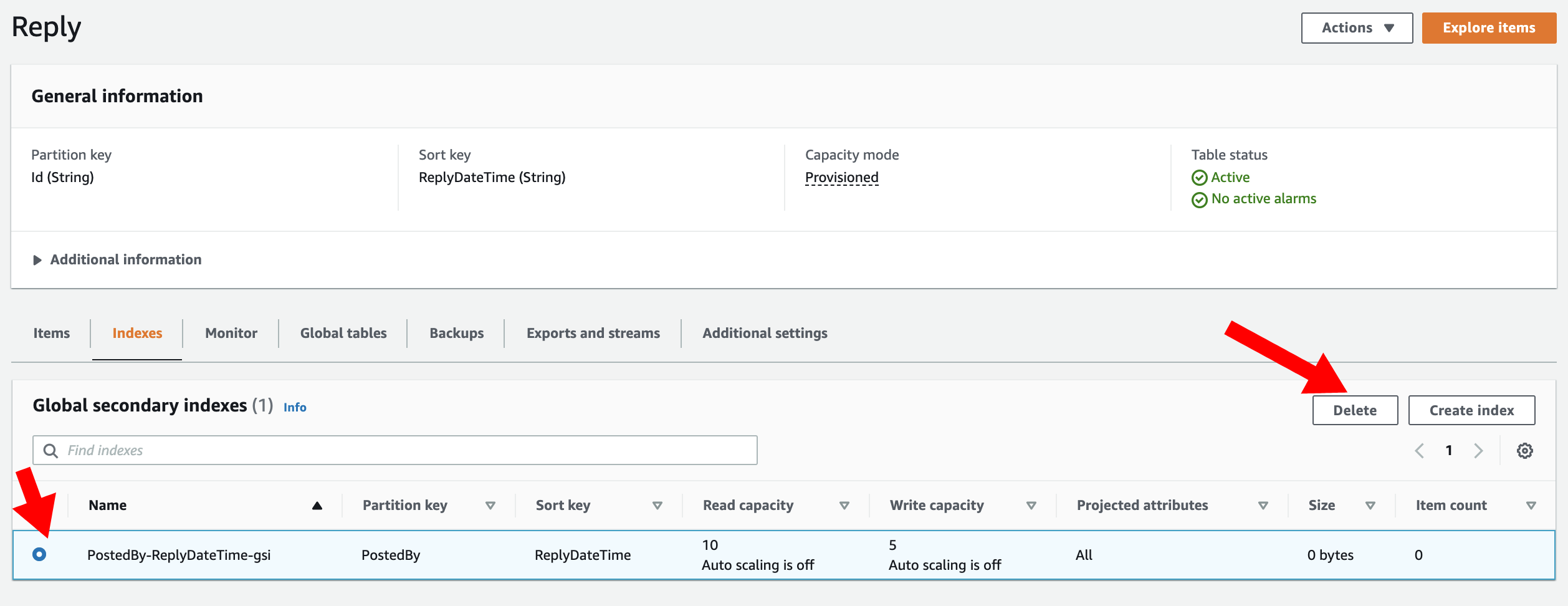Sort by the Sort key column
The height and width of the screenshot is (606, 1568).
pyautogui.click(x=657, y=506)
